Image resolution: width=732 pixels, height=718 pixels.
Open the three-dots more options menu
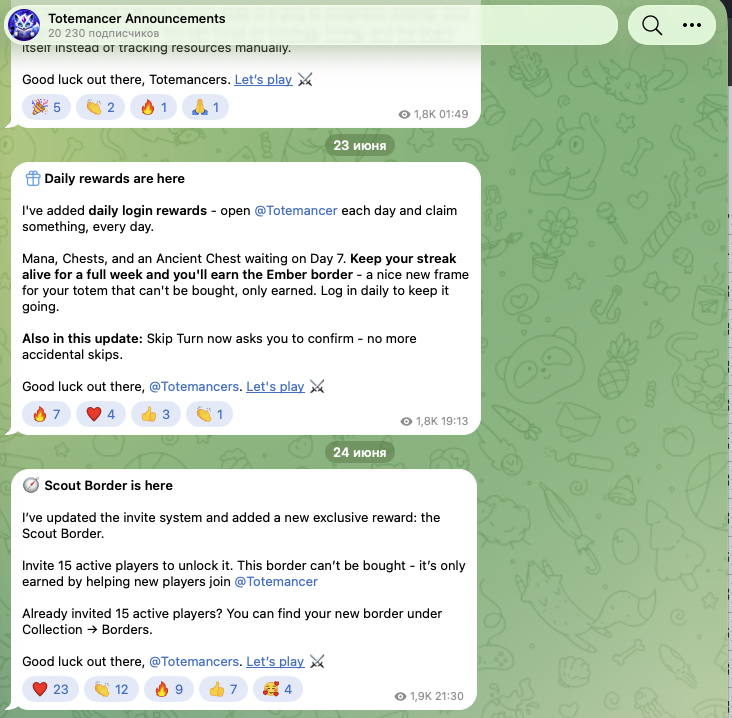point(691,25)
